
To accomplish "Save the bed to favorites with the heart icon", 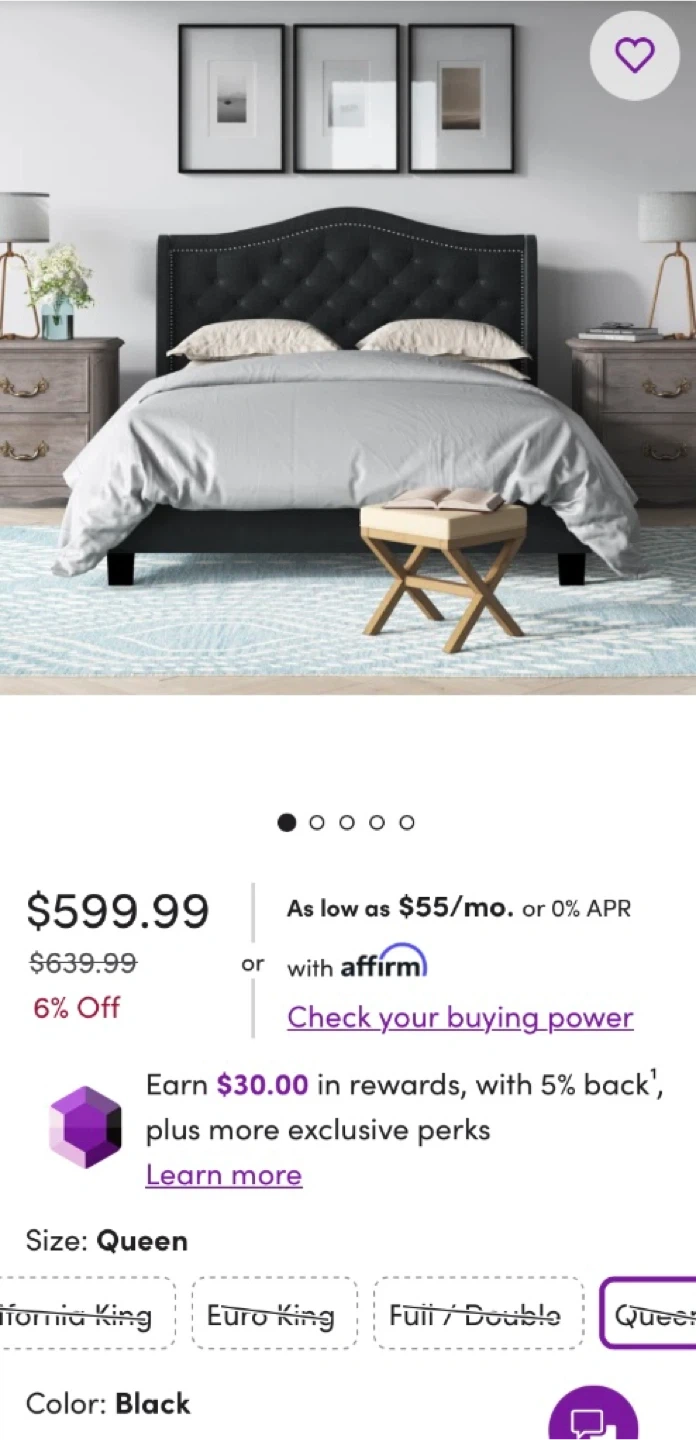I will [634, 54].
